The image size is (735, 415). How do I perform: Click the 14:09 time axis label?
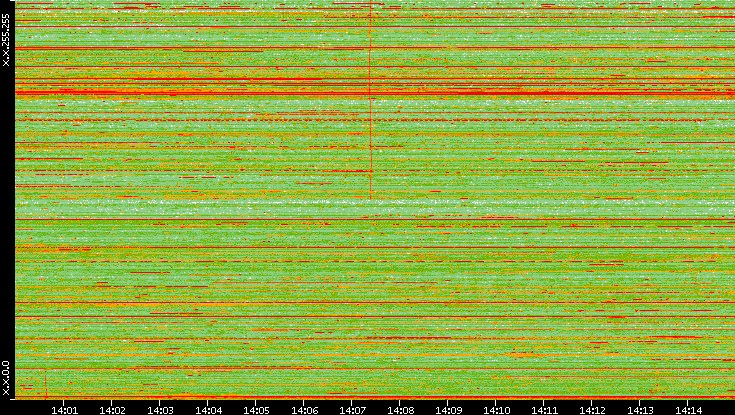click(x=449, y=410)
